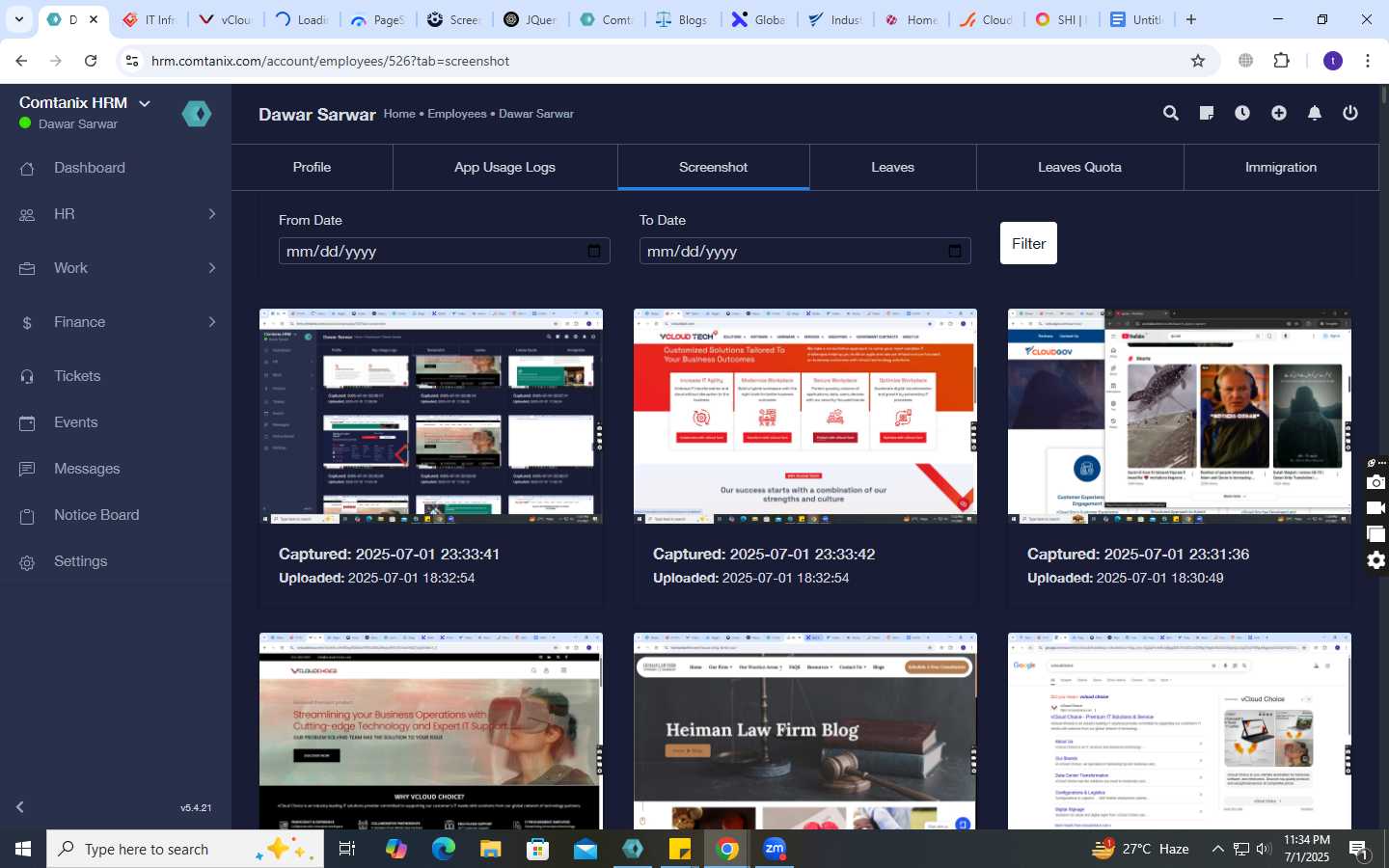Open Mail app from taskbar

click(586, 849)
